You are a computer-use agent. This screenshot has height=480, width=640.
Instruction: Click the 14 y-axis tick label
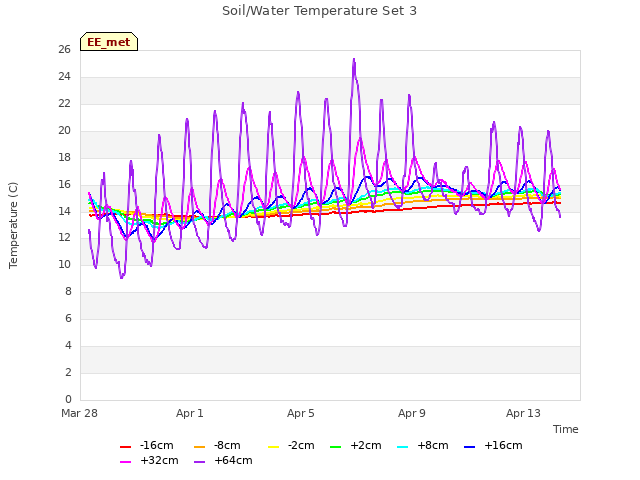point(65,211)
